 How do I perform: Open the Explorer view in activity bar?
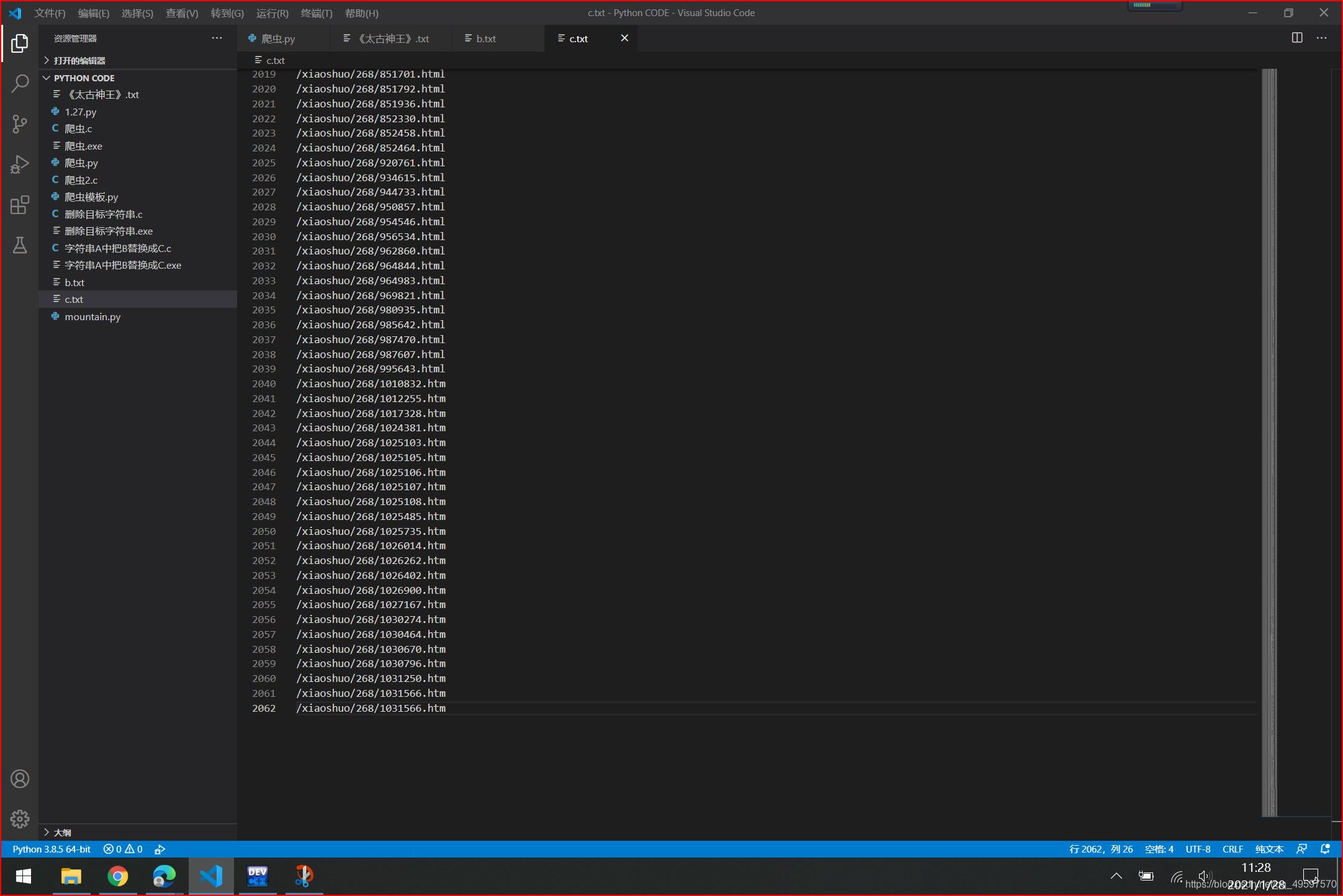coord(20,43)
